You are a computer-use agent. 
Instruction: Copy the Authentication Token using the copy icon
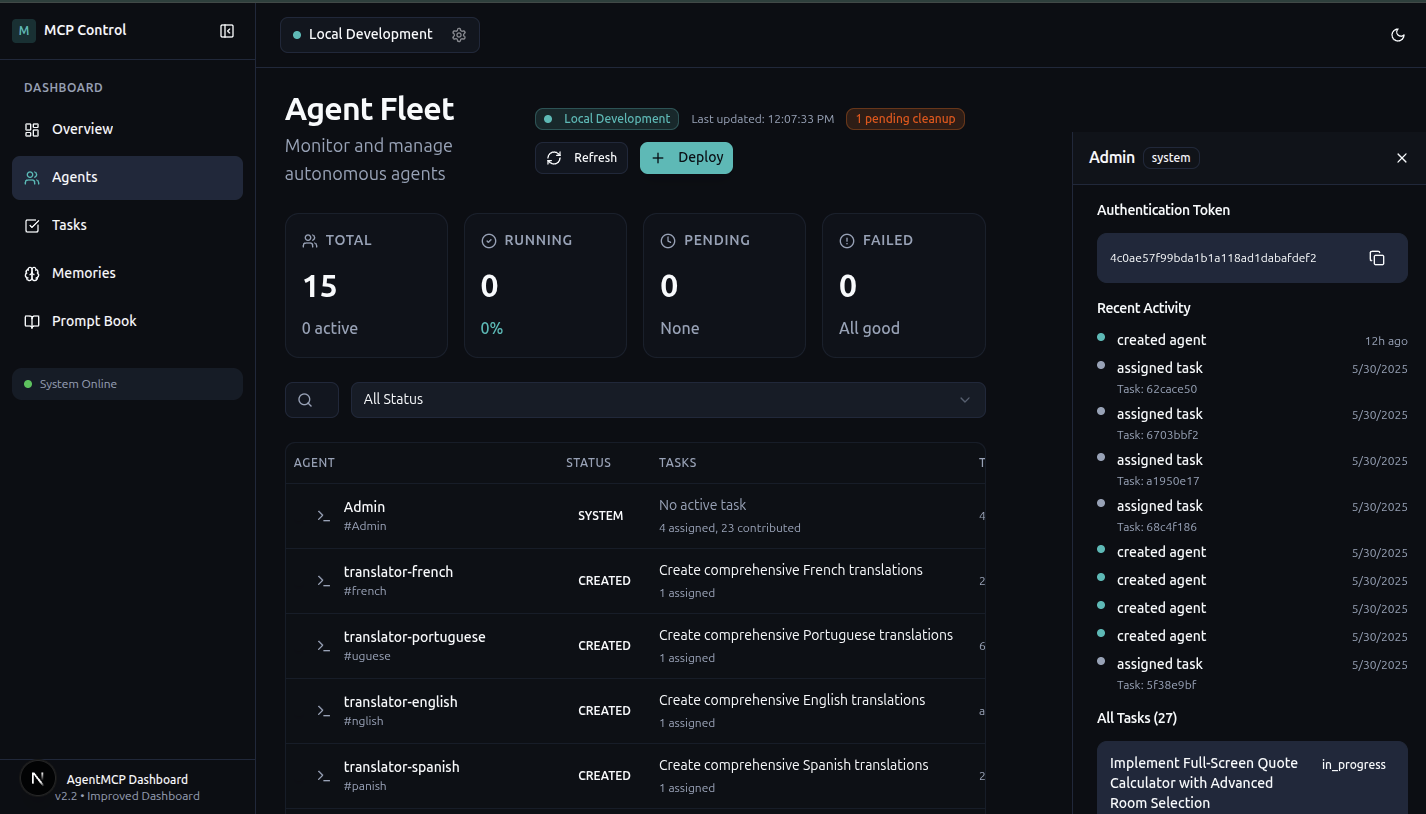tap(1376, 258)
